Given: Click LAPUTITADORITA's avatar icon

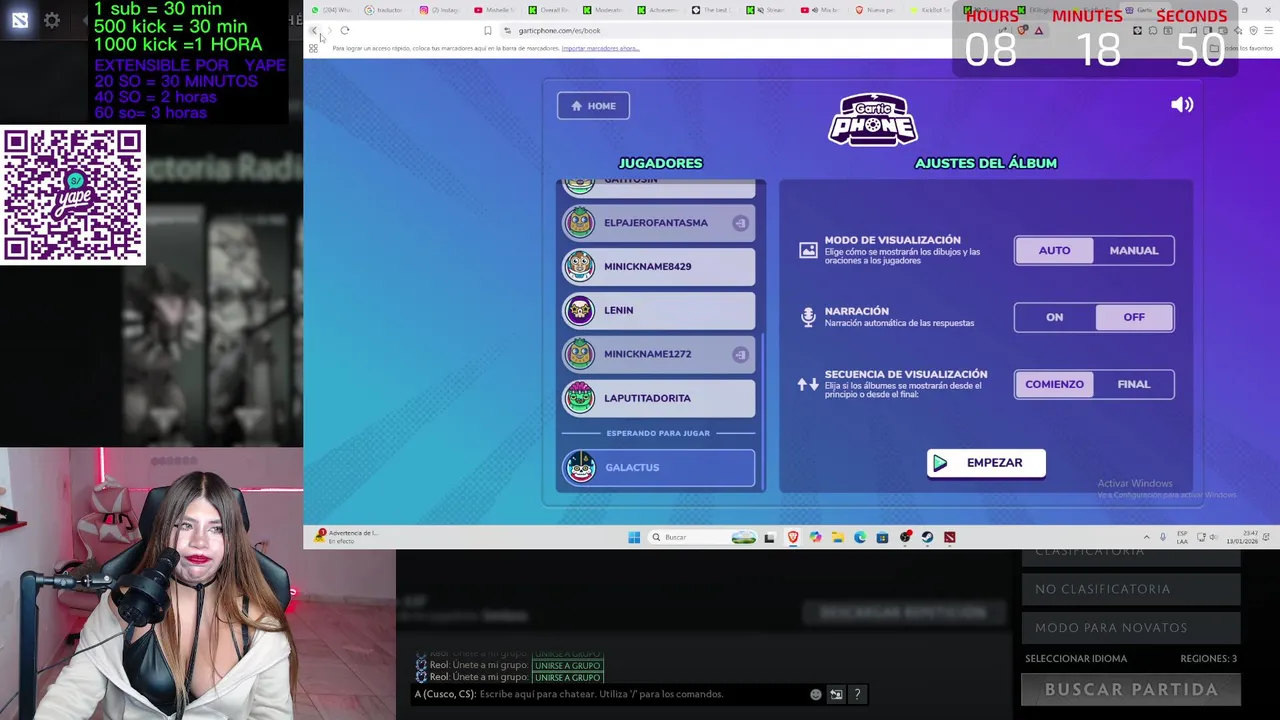Looking at the screenshot, I should 580,398.
